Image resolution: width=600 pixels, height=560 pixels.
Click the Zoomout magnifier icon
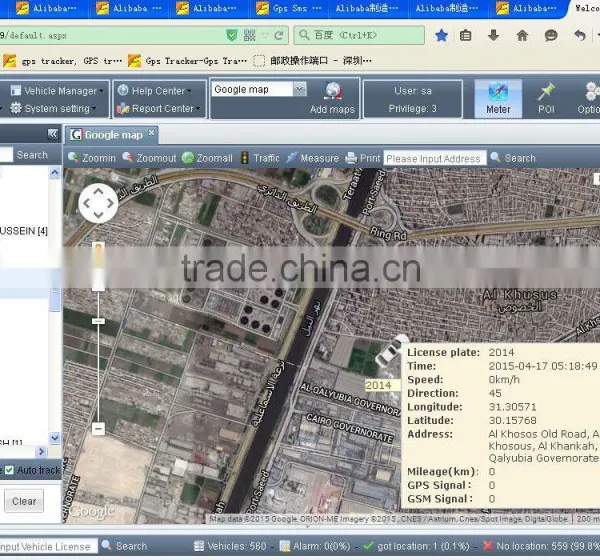click(x=127, y=157)
